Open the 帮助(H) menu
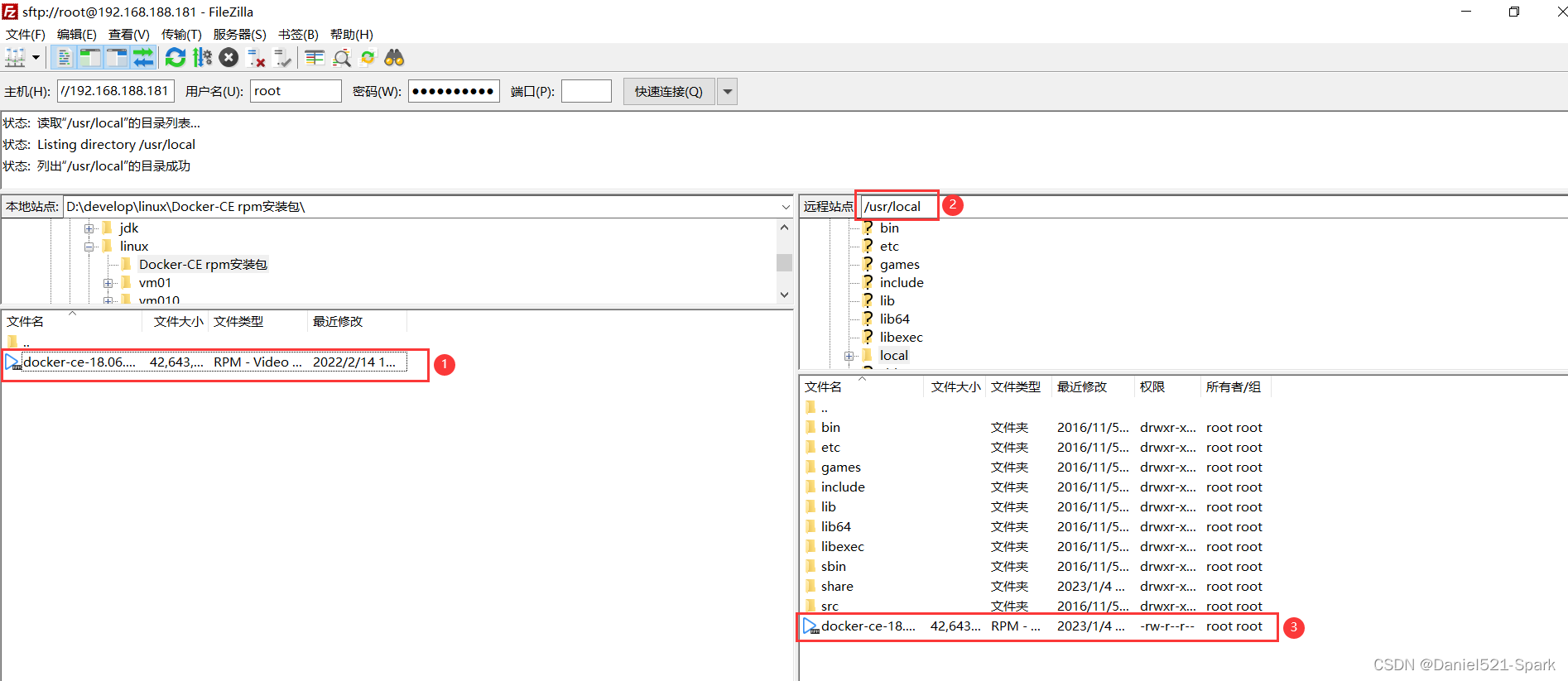This screenshot has width=1568, height=681. click(352, 35)
